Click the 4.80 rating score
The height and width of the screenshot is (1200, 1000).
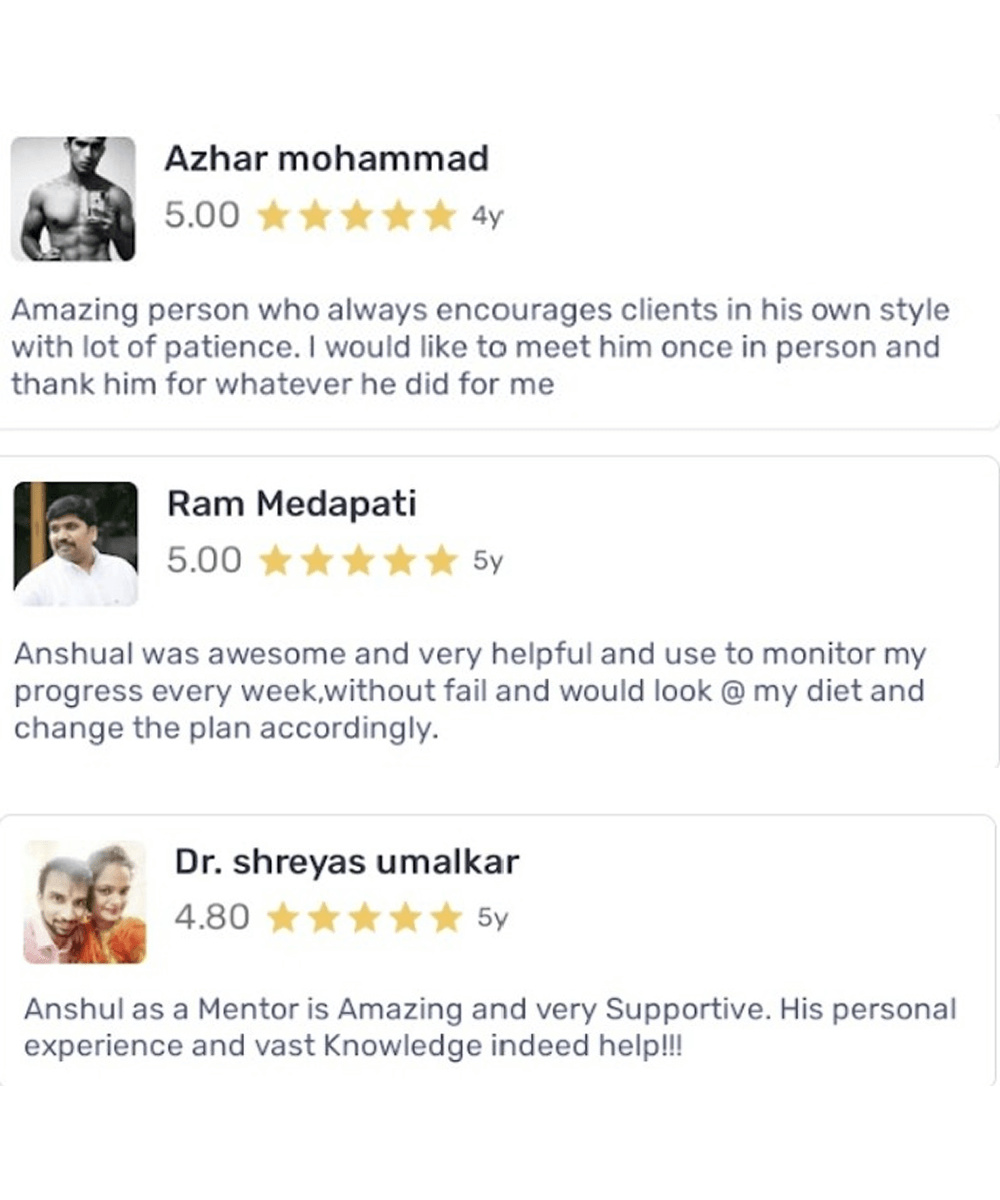[212, 918]
